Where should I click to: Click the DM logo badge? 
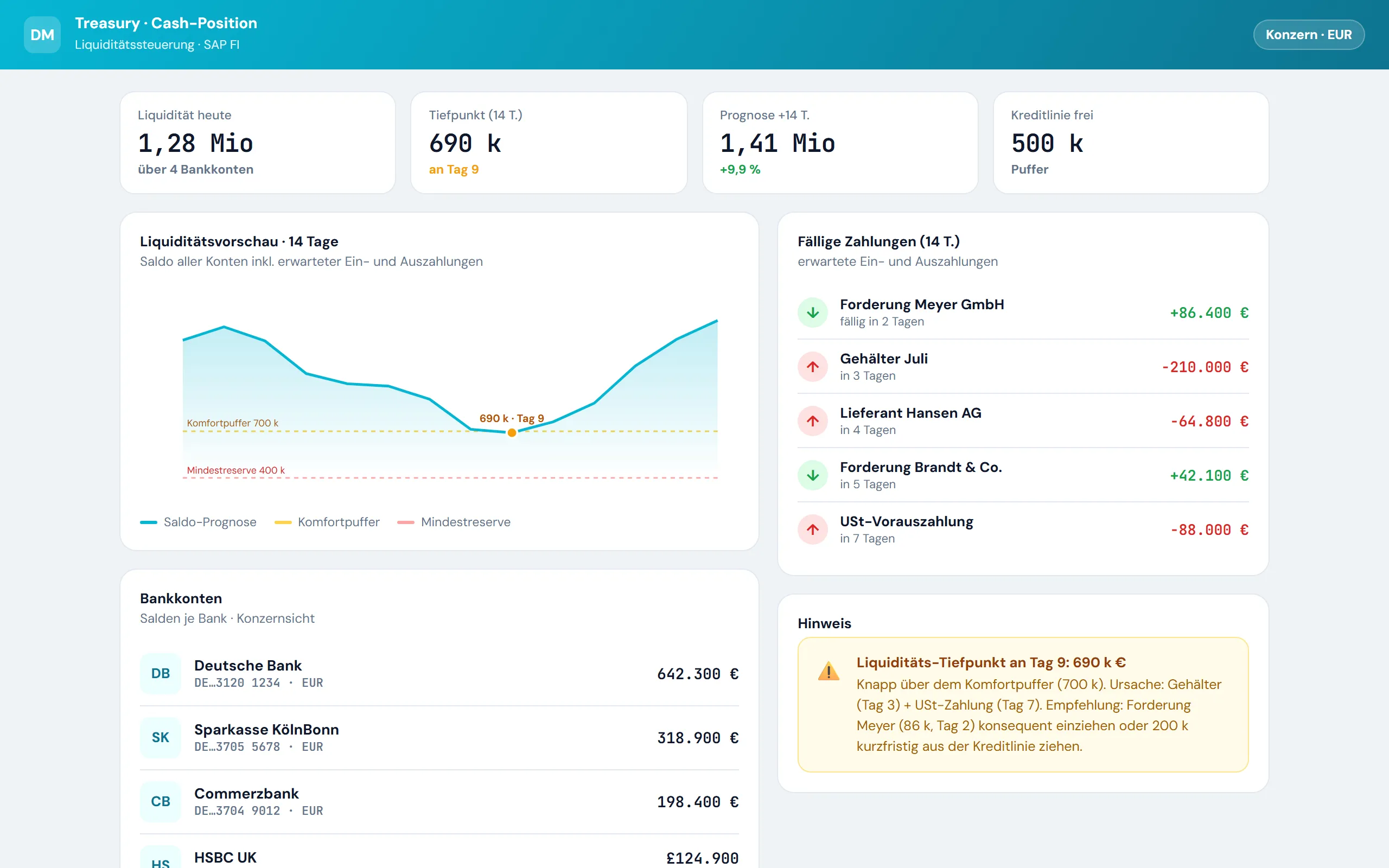click(x=42, y=34)
